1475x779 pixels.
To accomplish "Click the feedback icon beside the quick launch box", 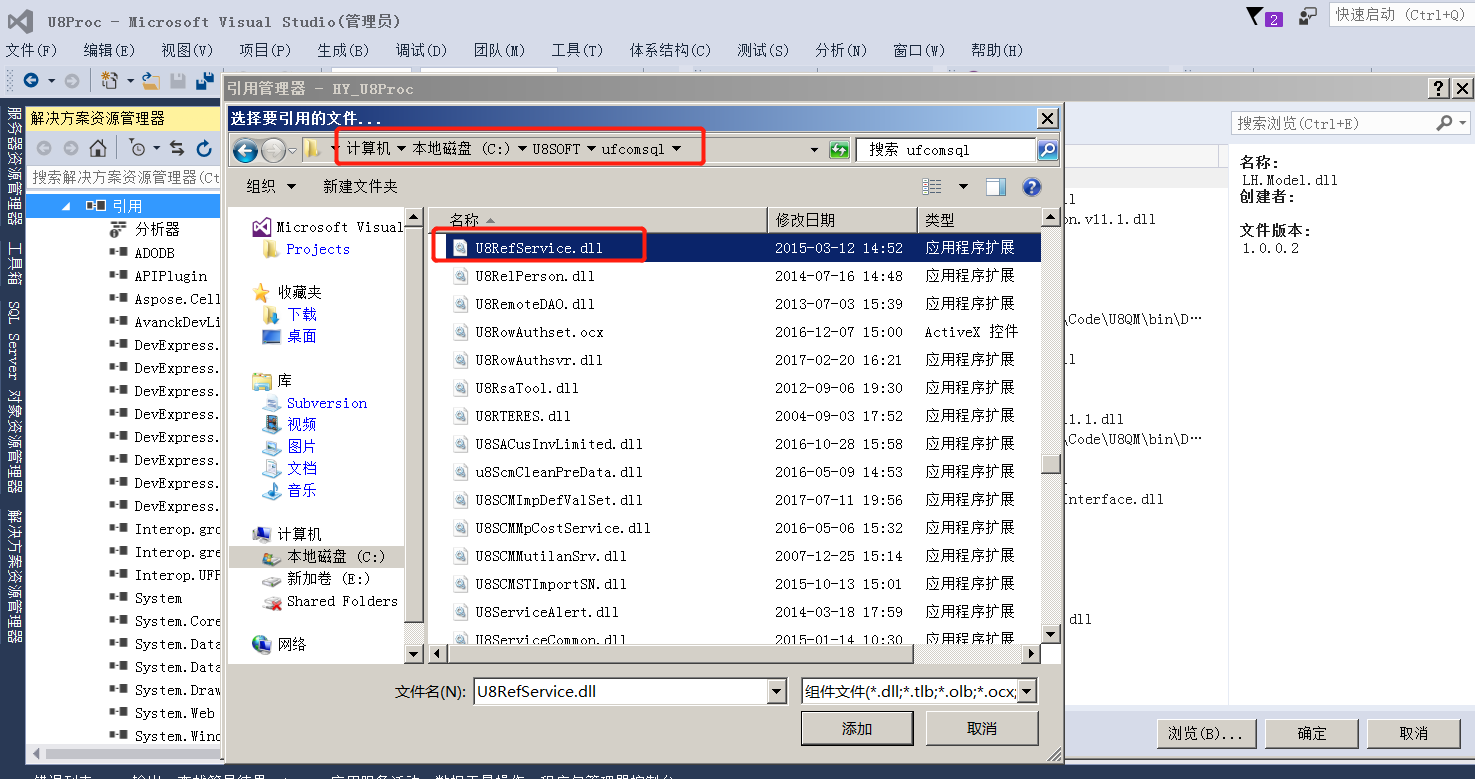I will point(1308,16).
